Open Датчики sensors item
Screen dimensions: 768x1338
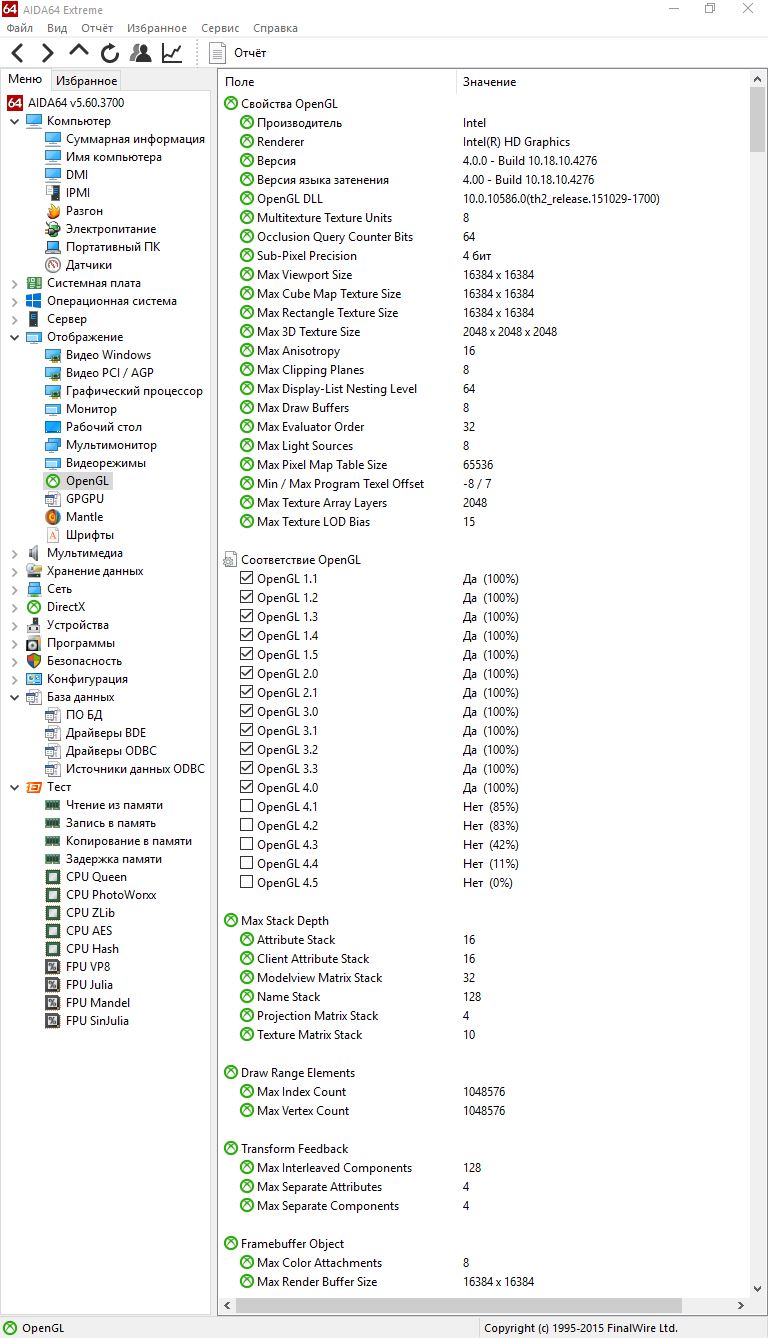(88, 265)
